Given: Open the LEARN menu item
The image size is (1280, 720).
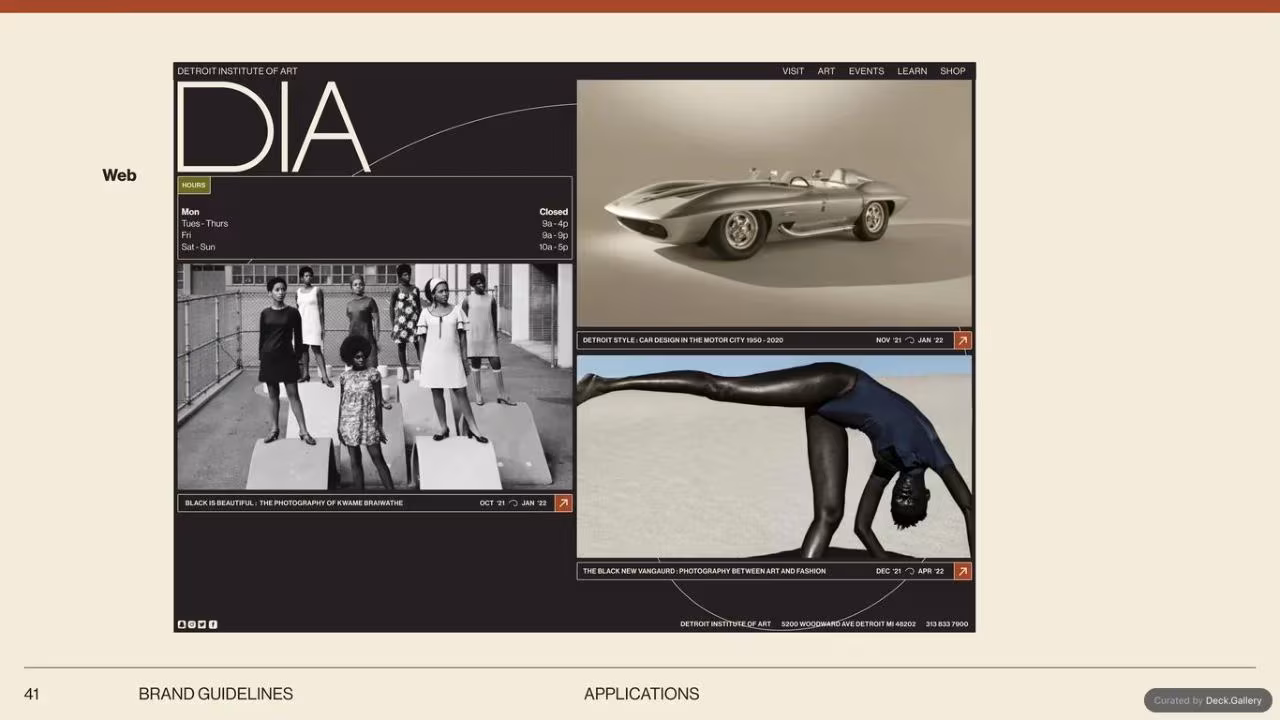Looking at the screenshot, I should point(912,71).
